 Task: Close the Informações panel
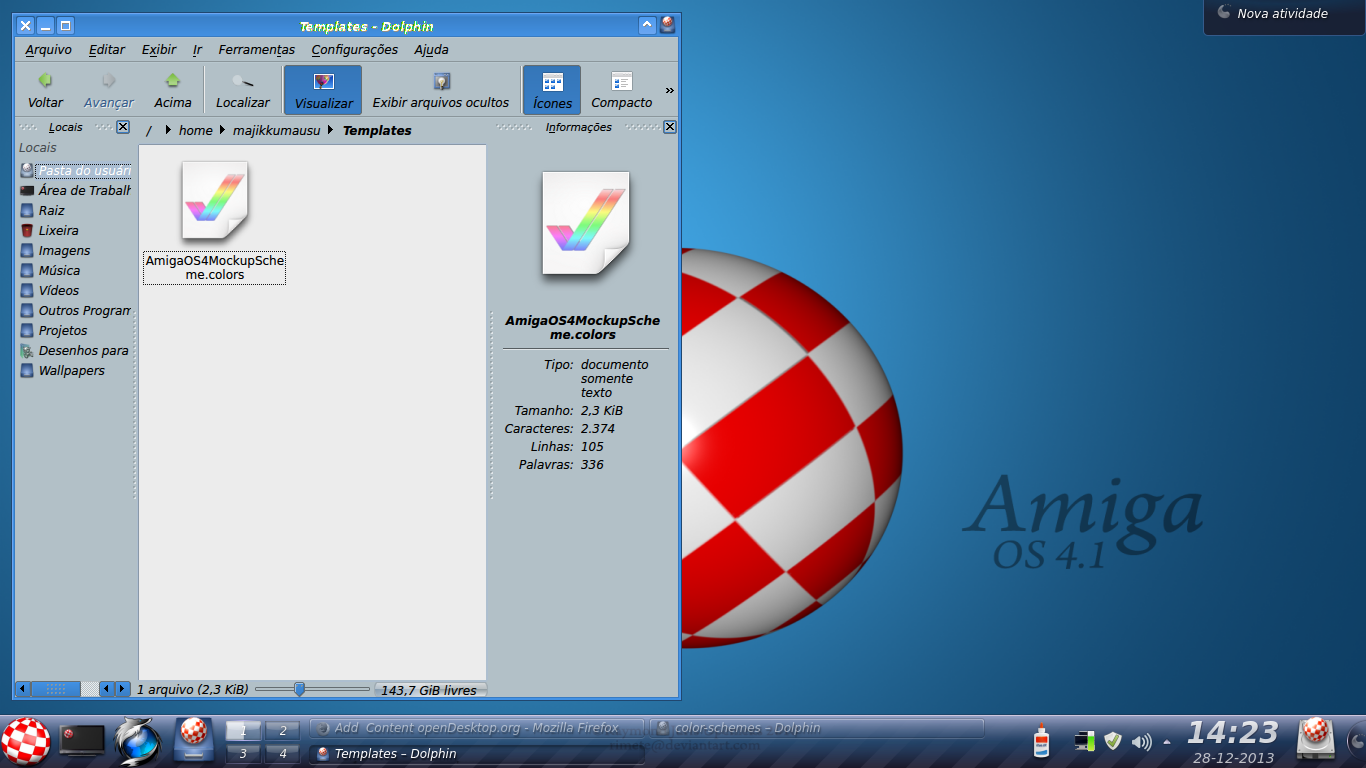[x=670, y=127]
